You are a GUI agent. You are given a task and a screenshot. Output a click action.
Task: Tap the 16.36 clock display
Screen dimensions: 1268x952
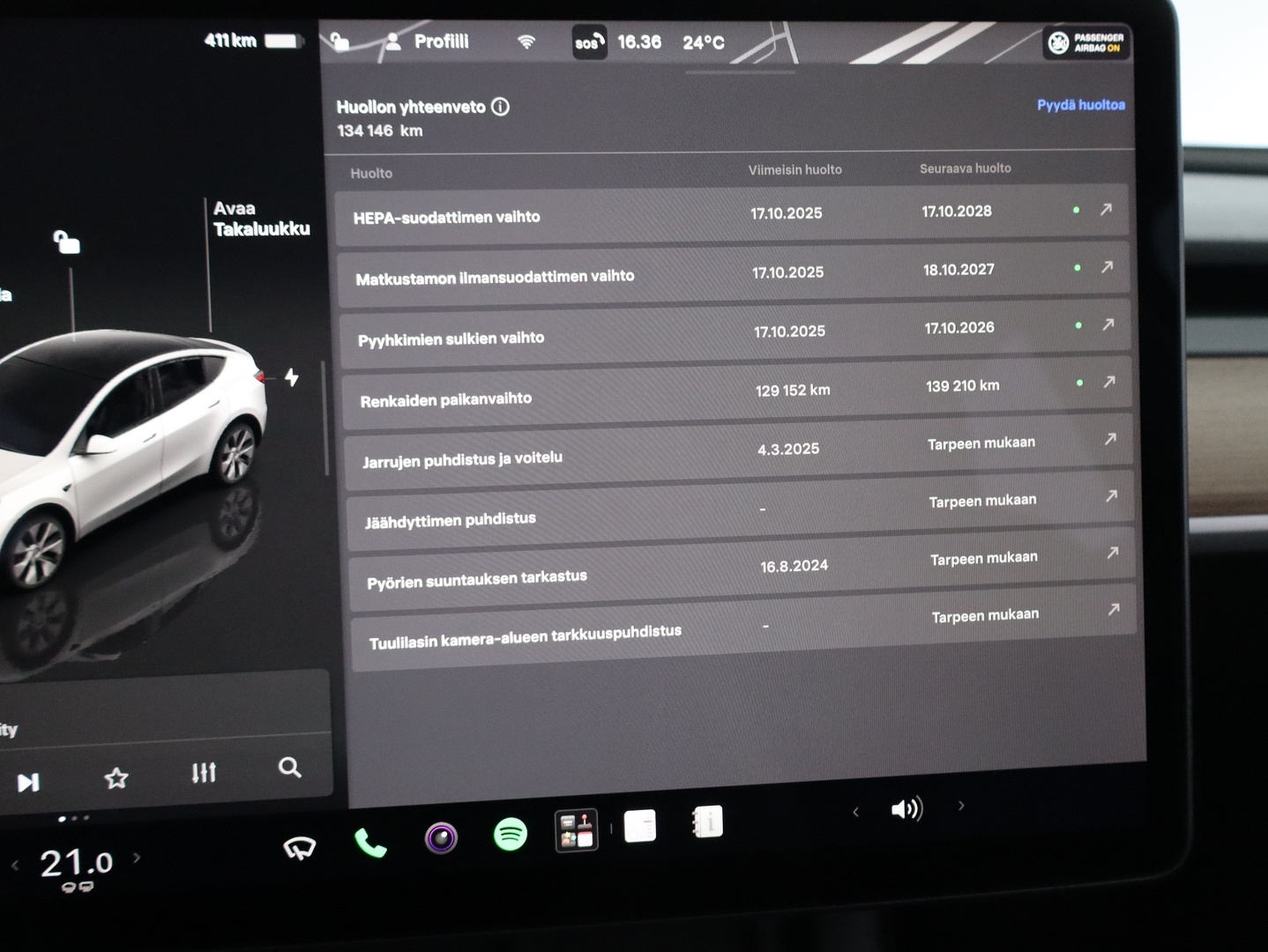pos(639,42)
